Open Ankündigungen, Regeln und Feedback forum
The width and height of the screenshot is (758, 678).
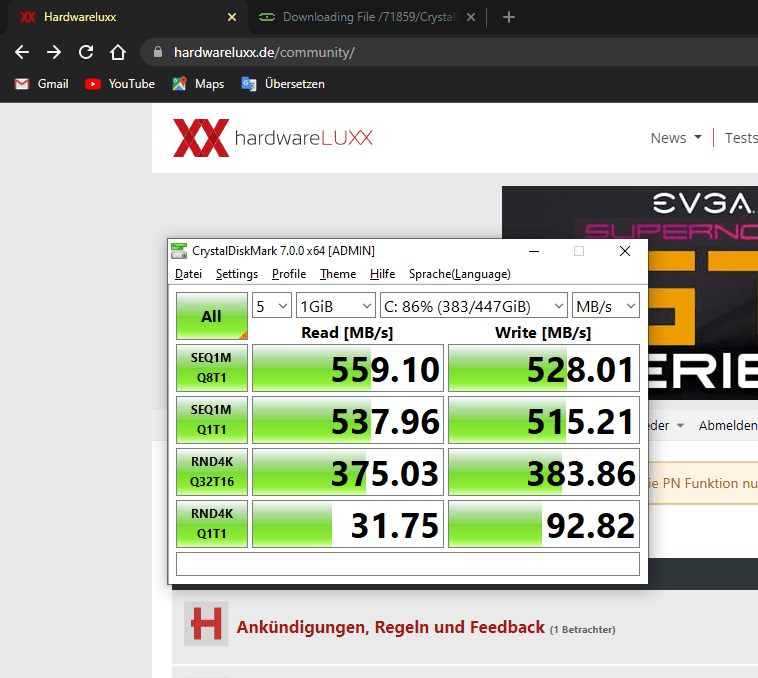tap(390, 627)
